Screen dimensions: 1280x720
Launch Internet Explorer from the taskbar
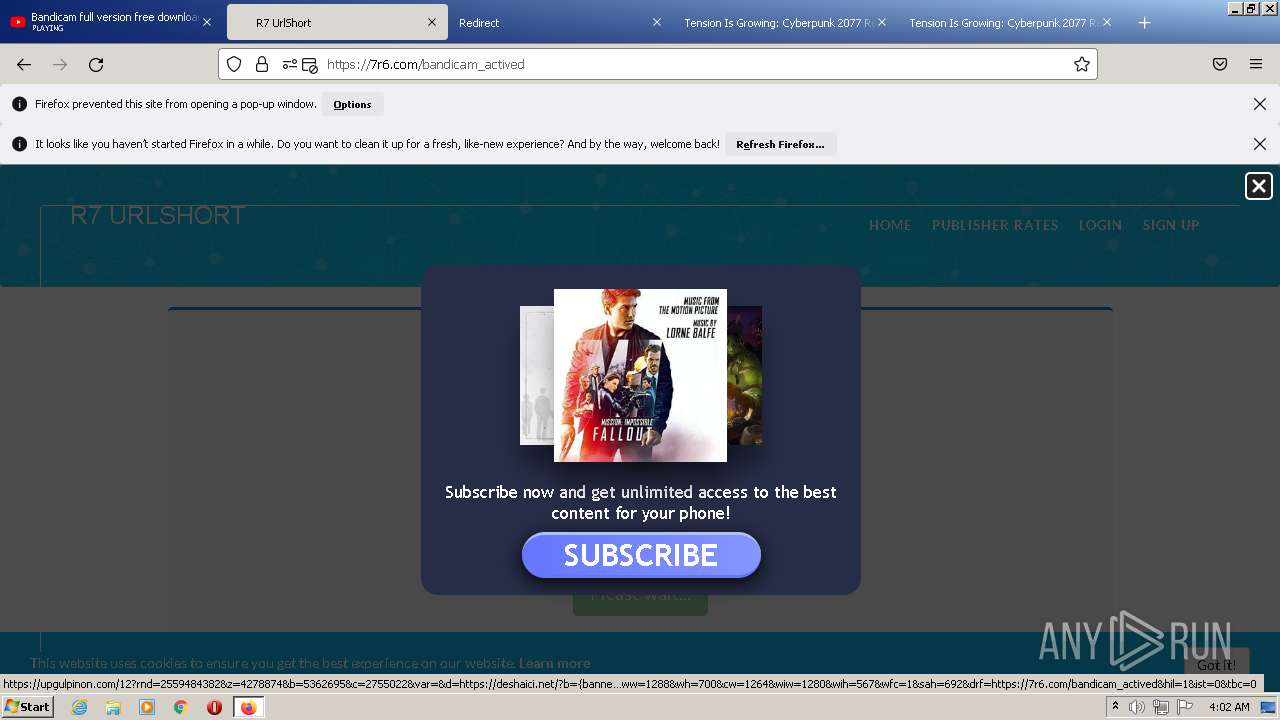[x=79, y=707]
